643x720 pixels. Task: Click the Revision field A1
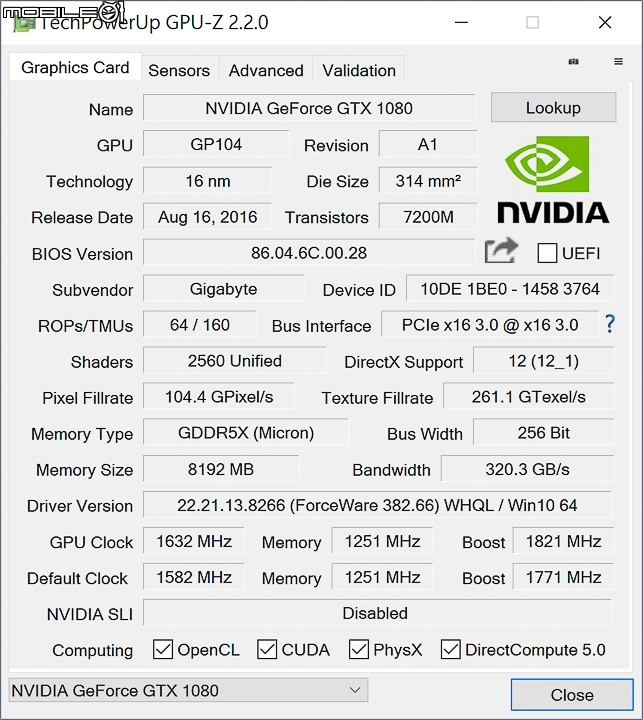click(428, 144)
